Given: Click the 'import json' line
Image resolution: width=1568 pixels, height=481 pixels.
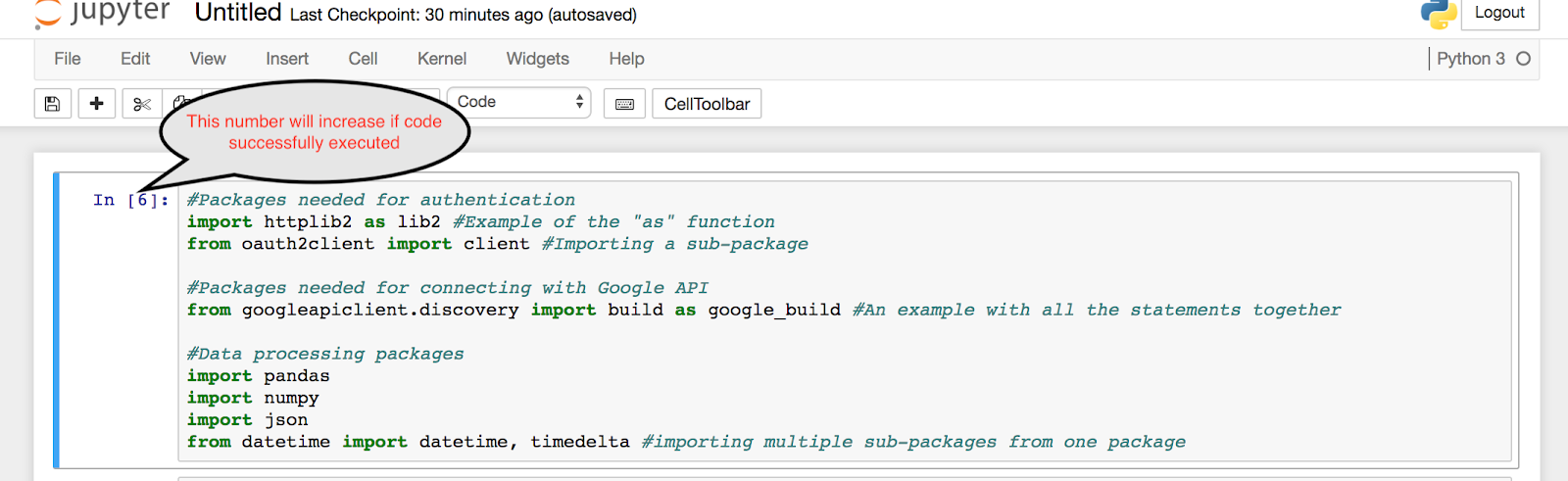Looking at the screenshot, I should tap(248, 420).
